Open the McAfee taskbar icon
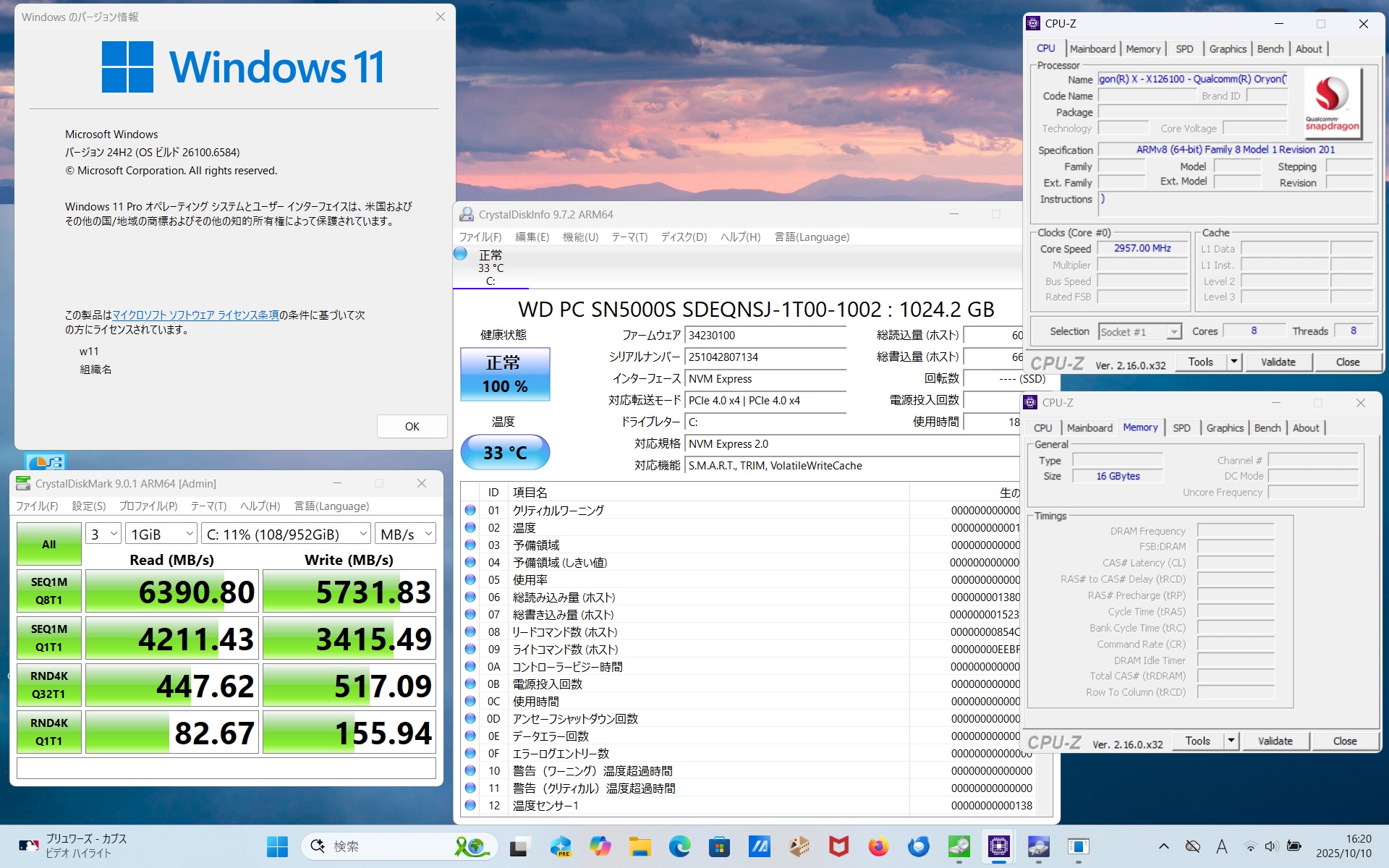1389x868 pixels. (x=838, y=846)
